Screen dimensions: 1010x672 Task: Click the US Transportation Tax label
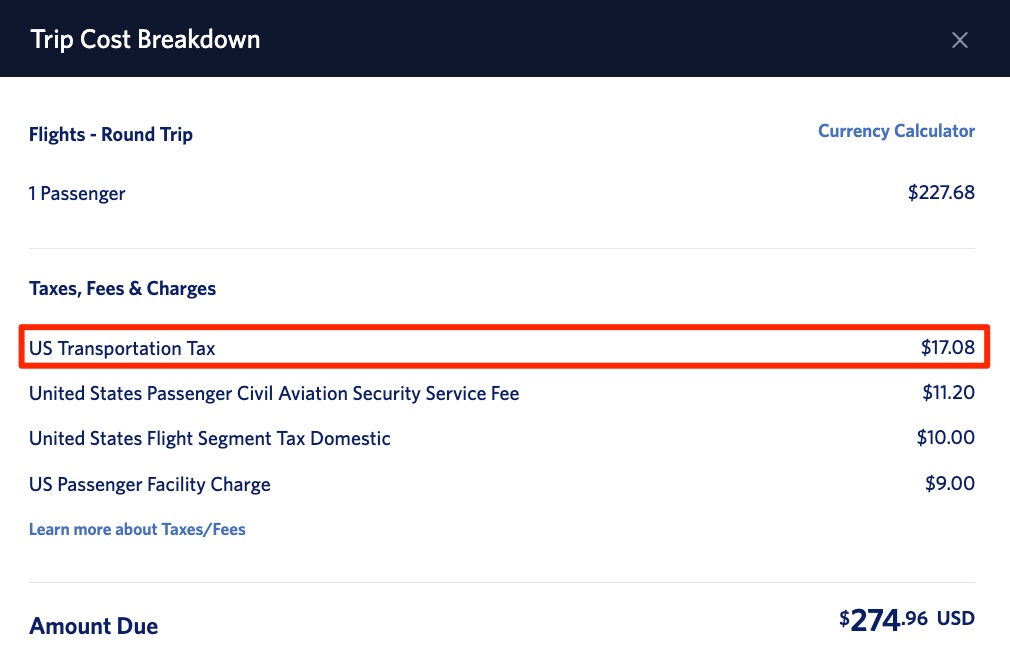point(122,348)
